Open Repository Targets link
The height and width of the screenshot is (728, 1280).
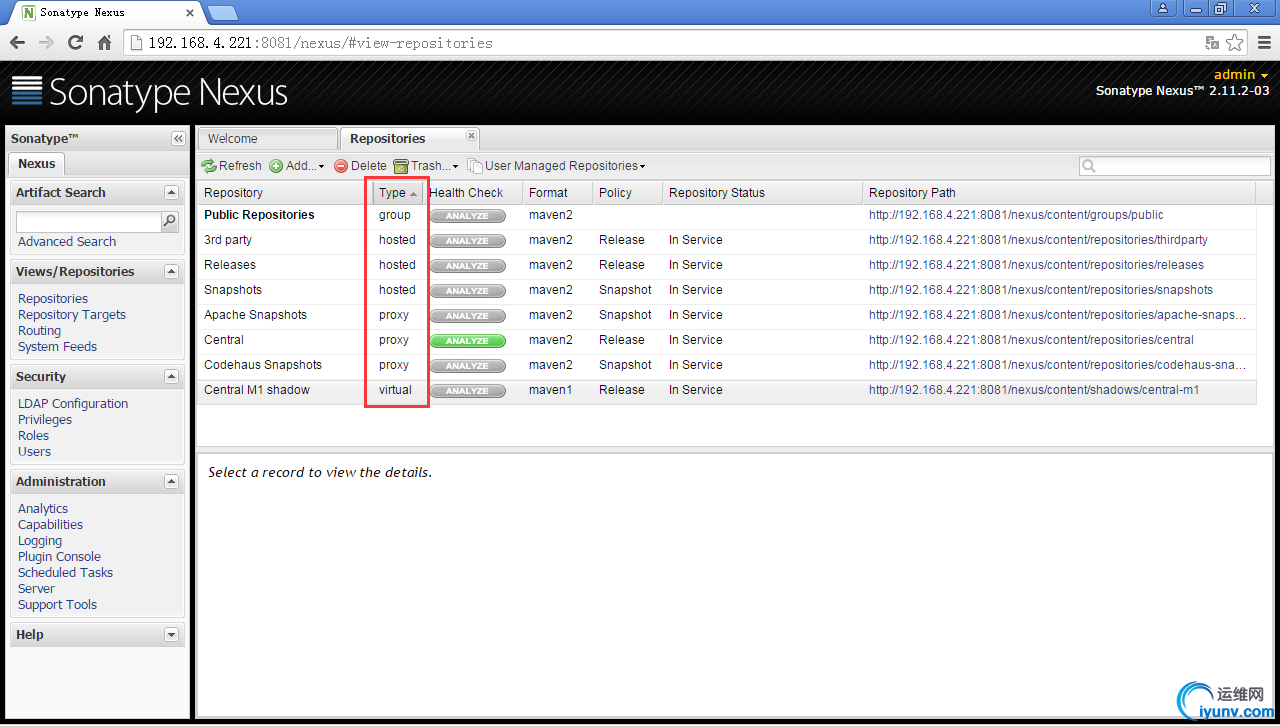(72, 315)
